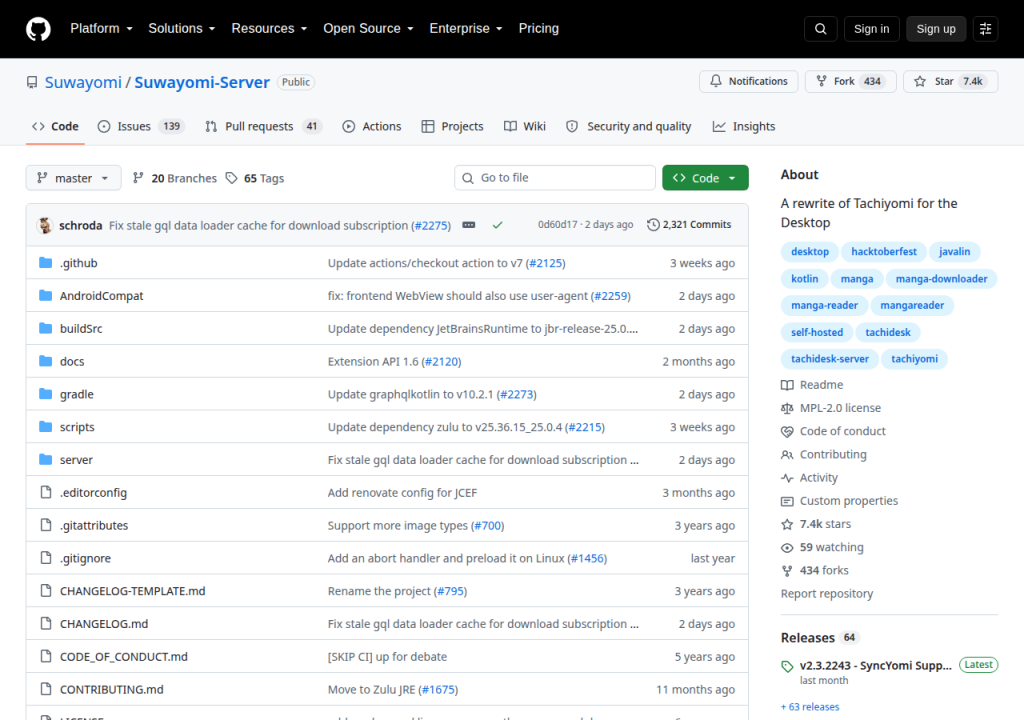The width and height of the screenshot is (1024, 720).
Task: Click schroda's avatar image
Action: pos(45,225)
